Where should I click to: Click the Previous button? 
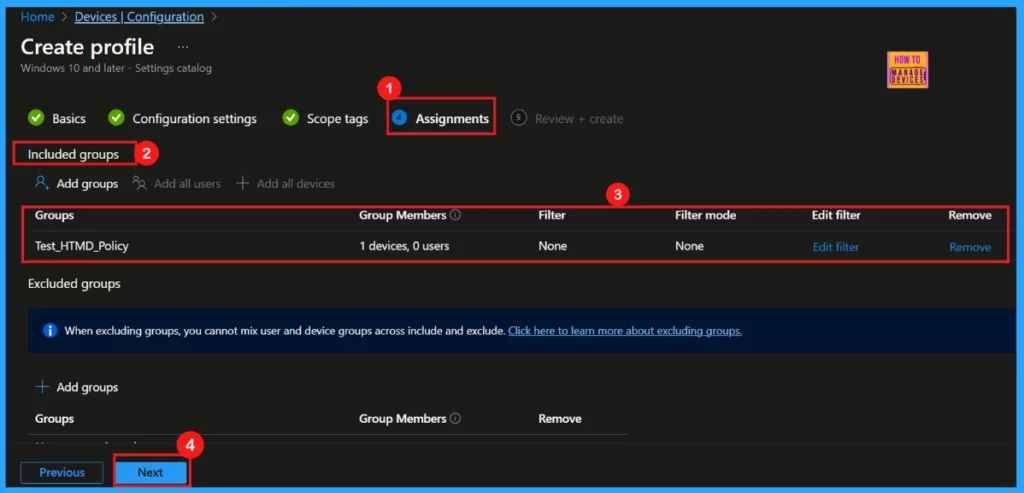click(62, 472)
